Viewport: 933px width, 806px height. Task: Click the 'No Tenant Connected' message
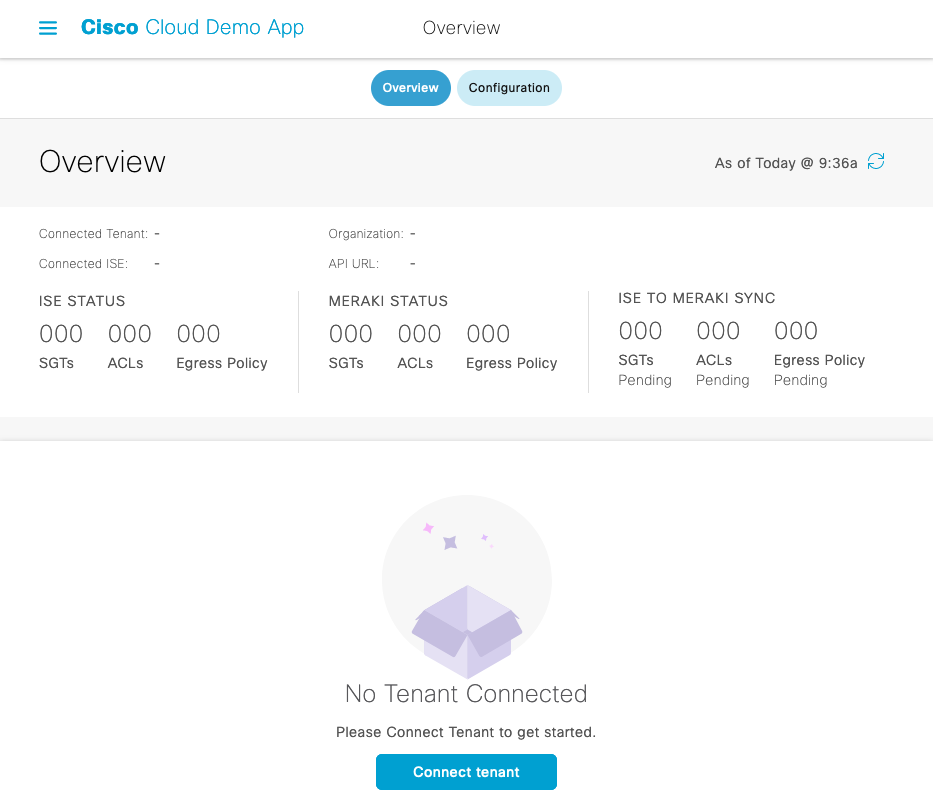pos(466,694)
